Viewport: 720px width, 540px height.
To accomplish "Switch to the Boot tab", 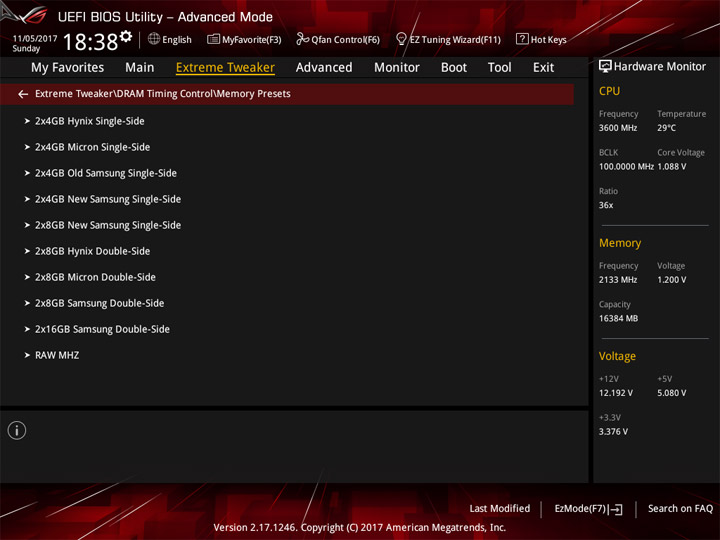I will point(454,68).
